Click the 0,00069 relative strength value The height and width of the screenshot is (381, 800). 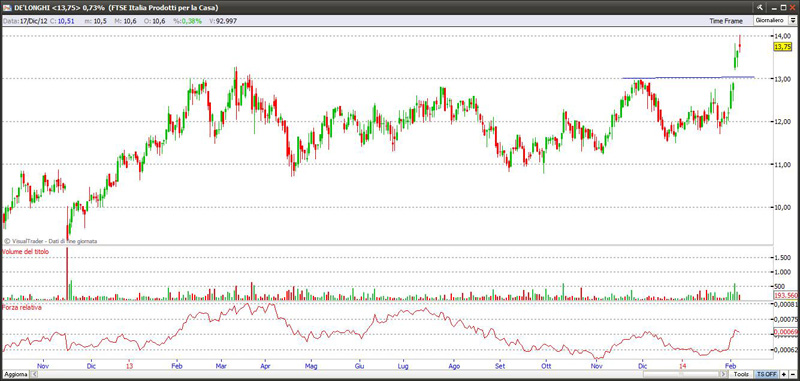pos(786,333)
